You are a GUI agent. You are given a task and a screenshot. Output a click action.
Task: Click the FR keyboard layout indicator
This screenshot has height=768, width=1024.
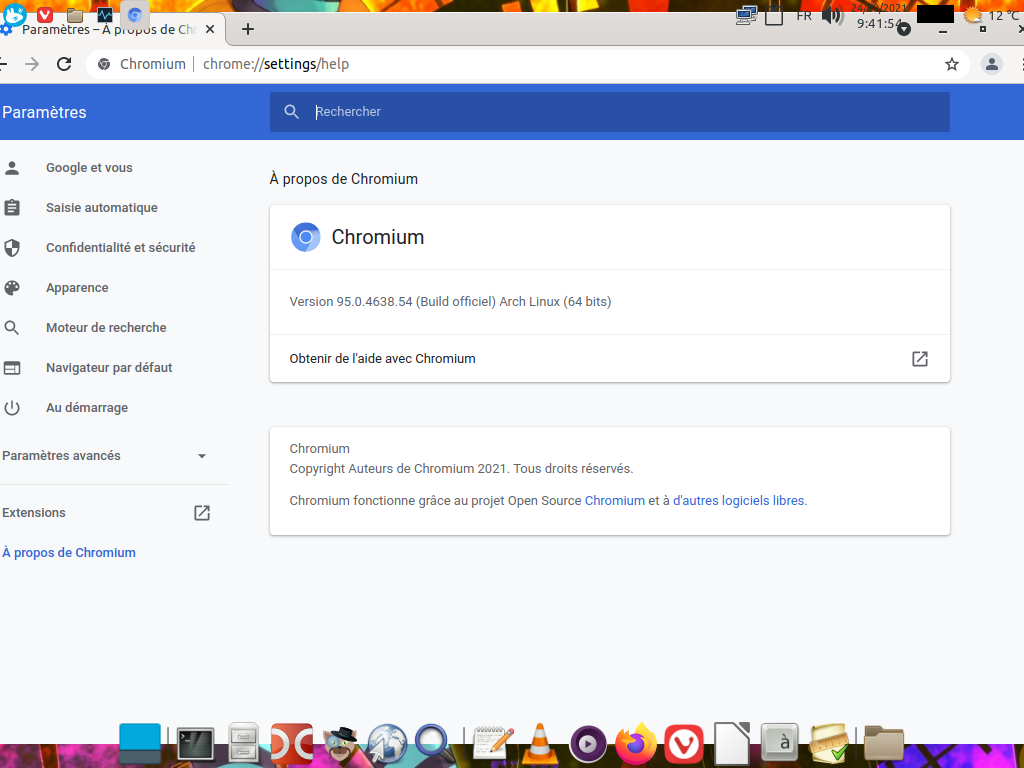click(x=804, y=15)
